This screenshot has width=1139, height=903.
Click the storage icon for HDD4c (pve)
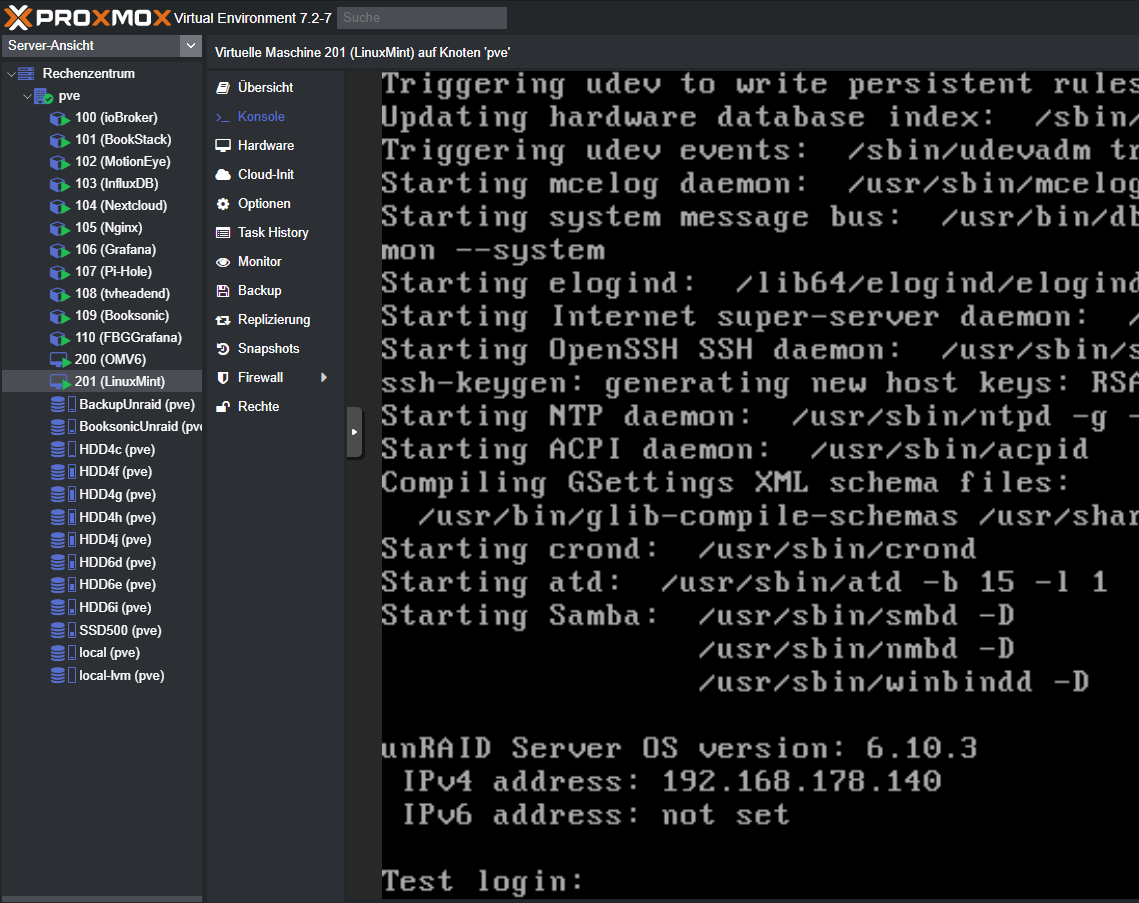[63, 450]
